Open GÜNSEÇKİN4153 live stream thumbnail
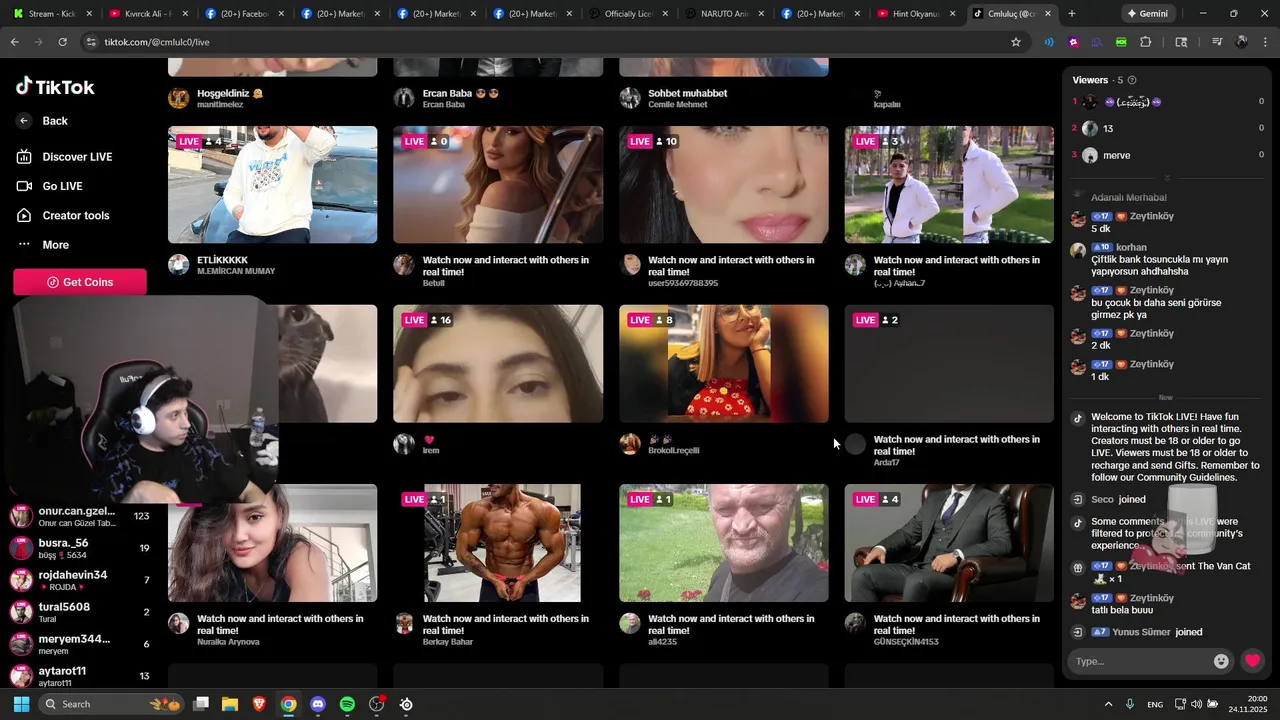Screen dimensions: 1280x720 click(949, 543)
